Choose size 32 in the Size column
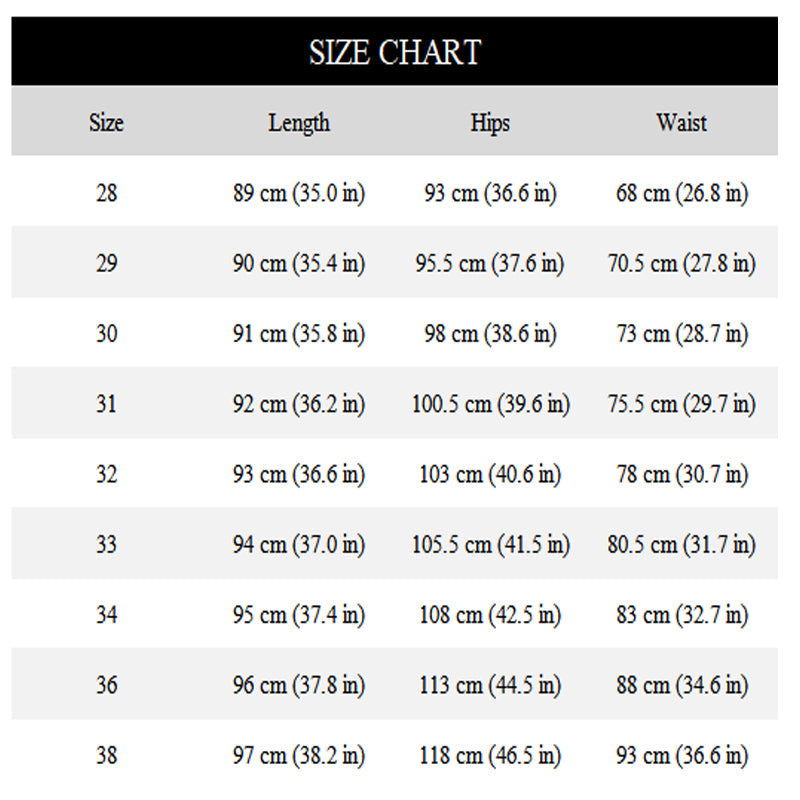 pyautogui.click(x=106, y=475)
